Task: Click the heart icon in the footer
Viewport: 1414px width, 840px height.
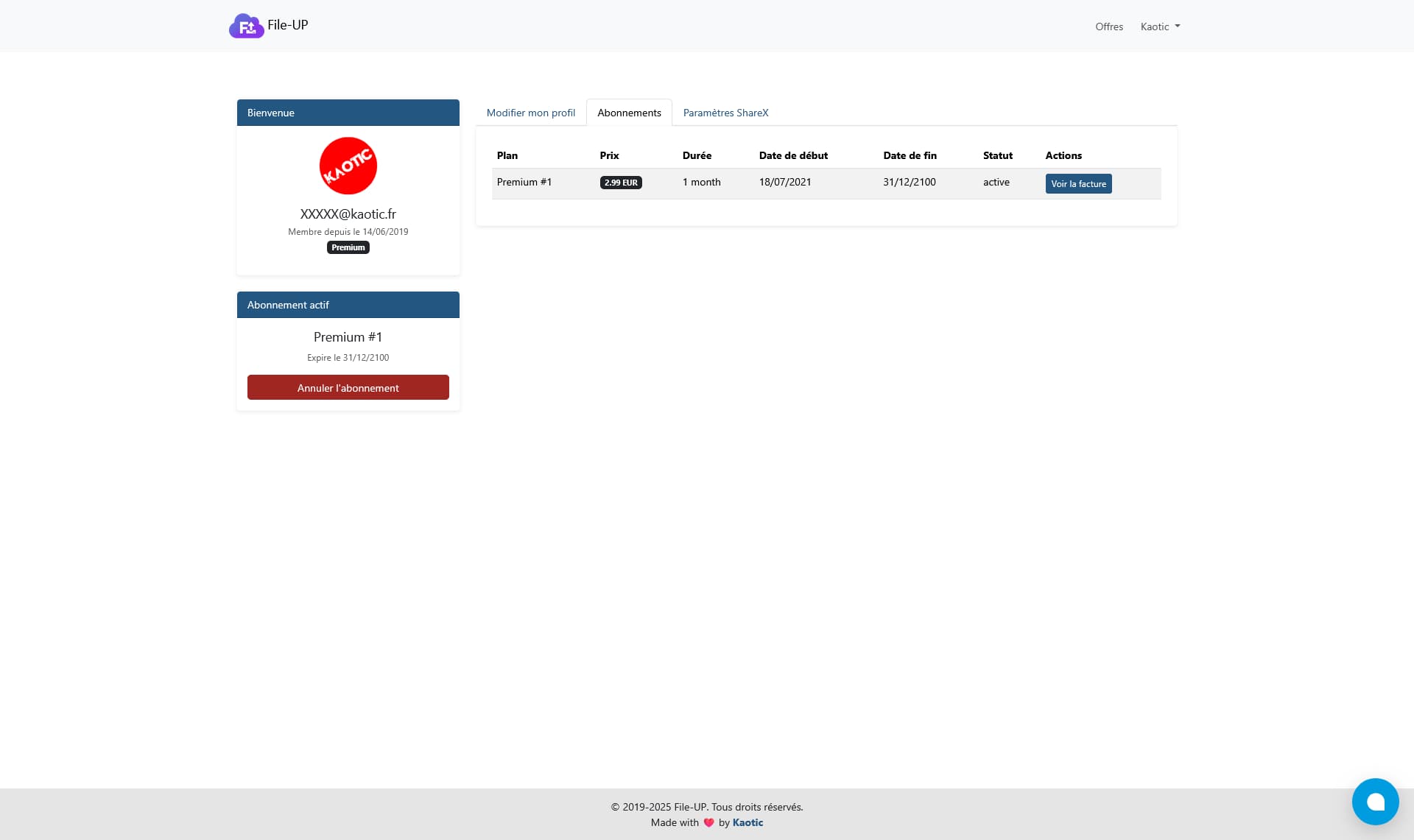Action: pos(708,822)
